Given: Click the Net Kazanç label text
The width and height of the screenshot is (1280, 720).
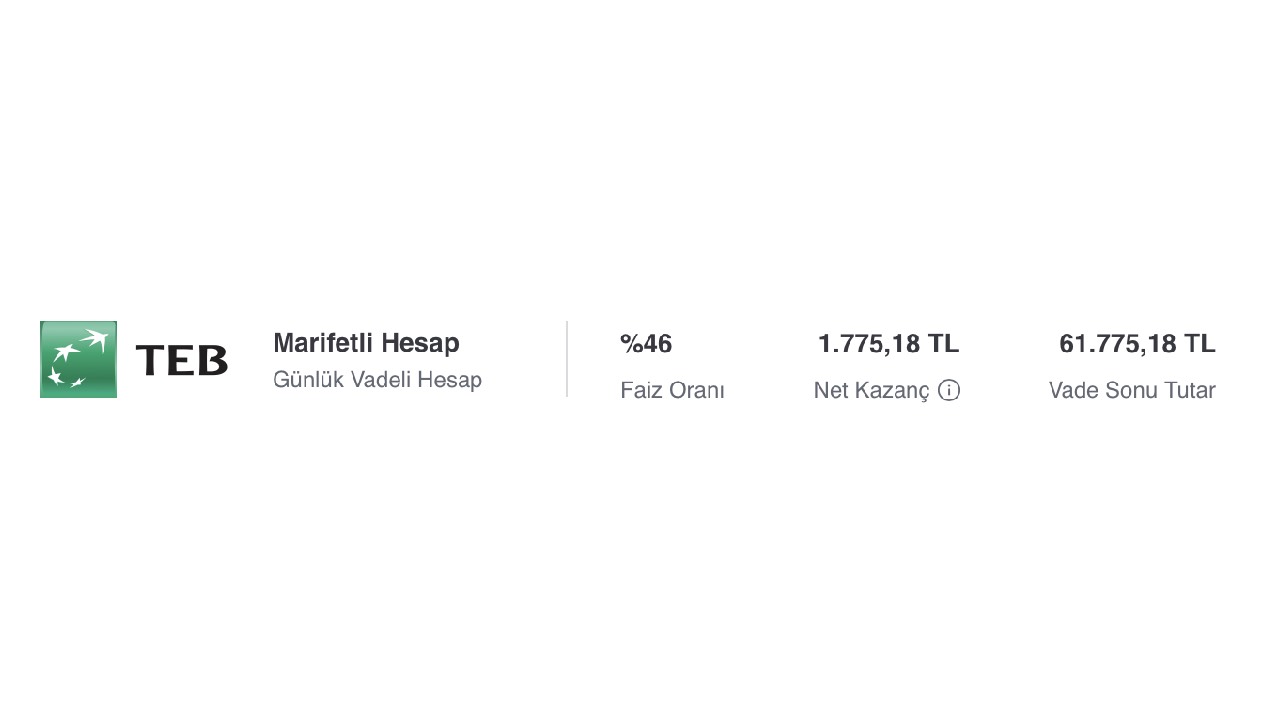Looking at the screenshot, I should point(871,390).
